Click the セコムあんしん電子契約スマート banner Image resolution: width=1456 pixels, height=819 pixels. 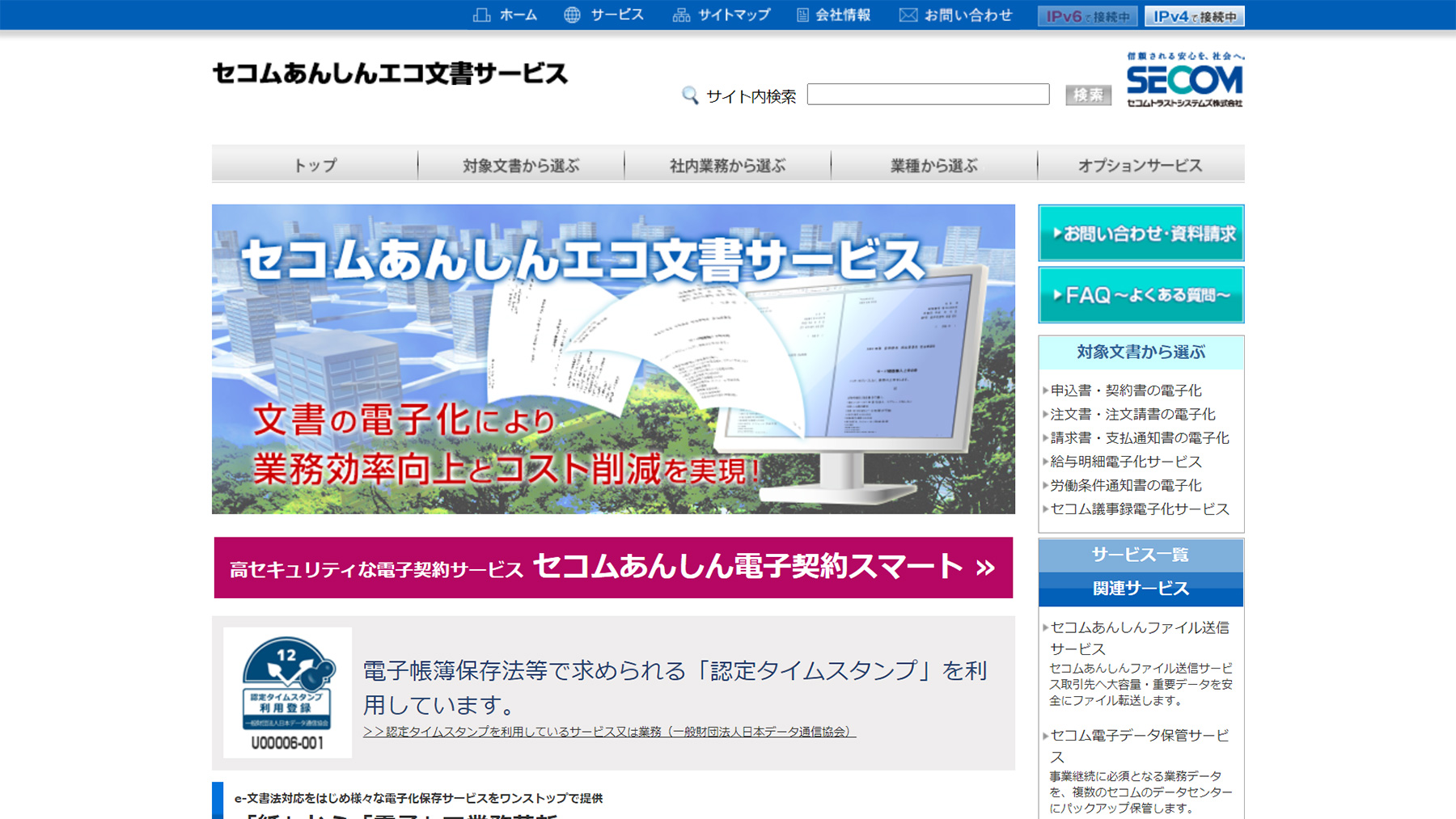point(612,567)
